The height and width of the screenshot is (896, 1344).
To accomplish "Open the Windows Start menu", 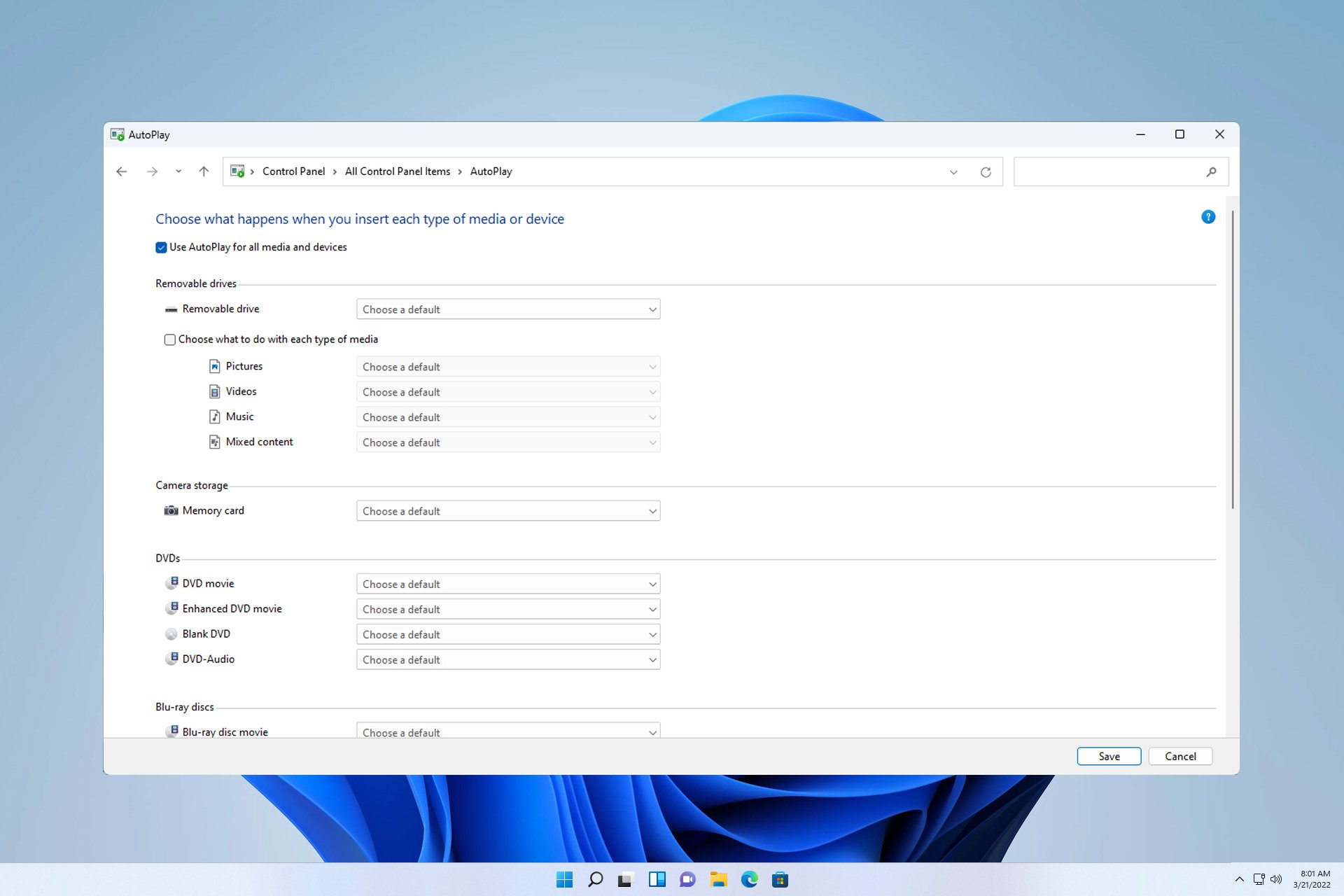I will tap(564, 880).
